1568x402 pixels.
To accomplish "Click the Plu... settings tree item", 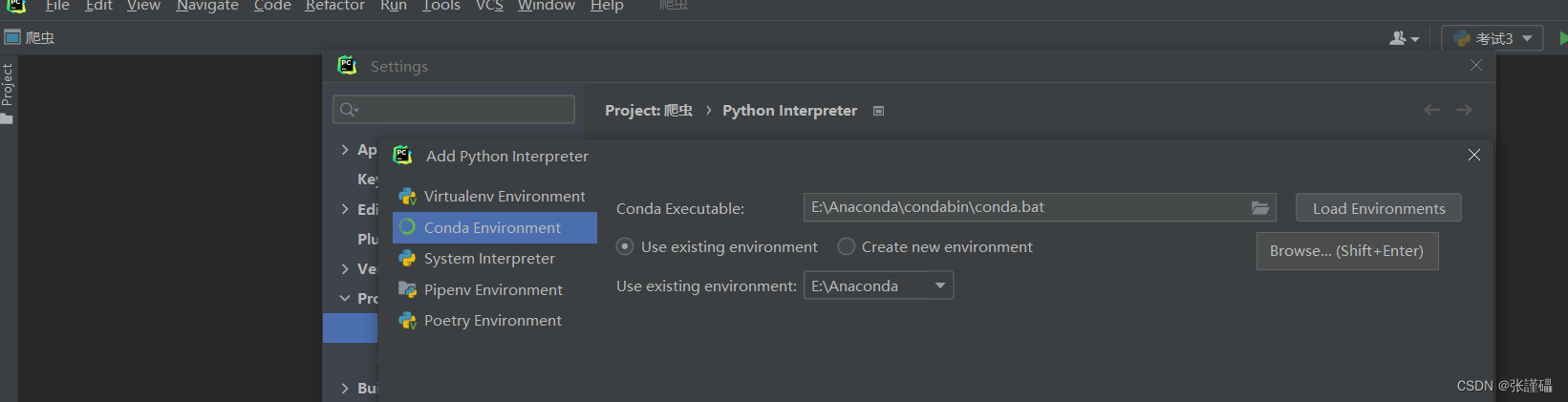I will [368, 239].
